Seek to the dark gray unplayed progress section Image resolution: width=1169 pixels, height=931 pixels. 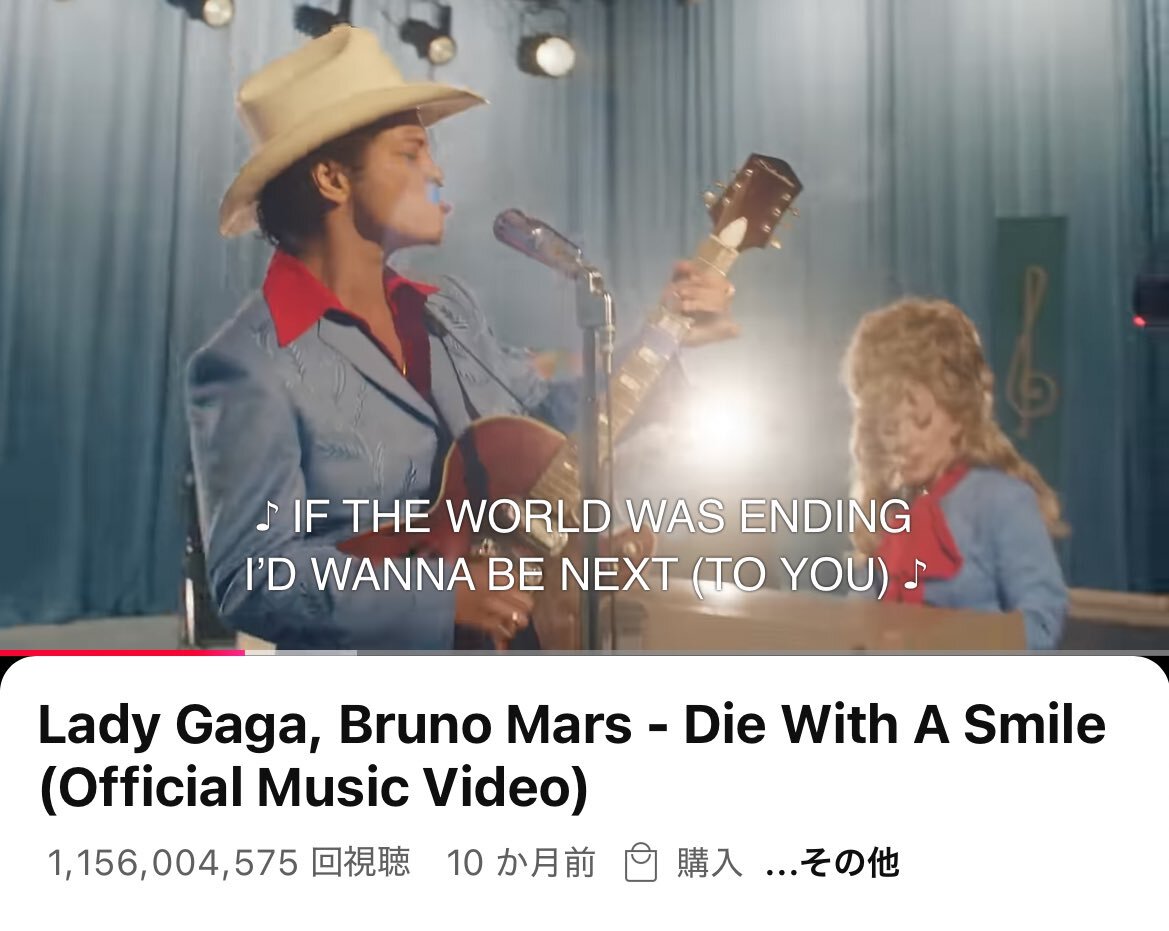[x=762, y=652]
